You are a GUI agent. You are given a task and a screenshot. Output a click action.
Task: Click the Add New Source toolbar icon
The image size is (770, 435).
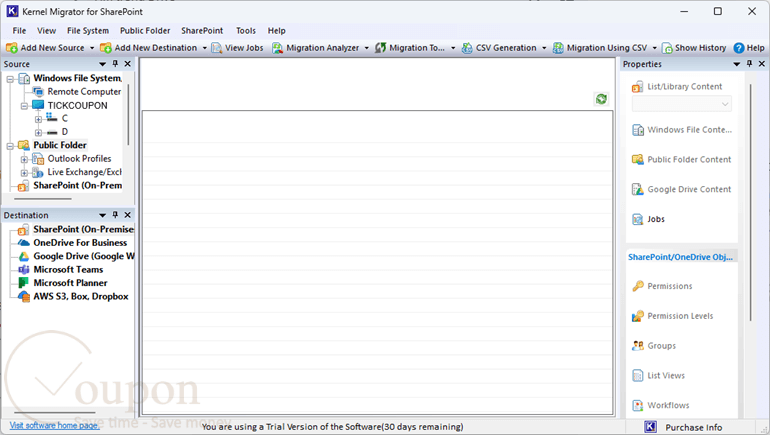pos(12,48)
